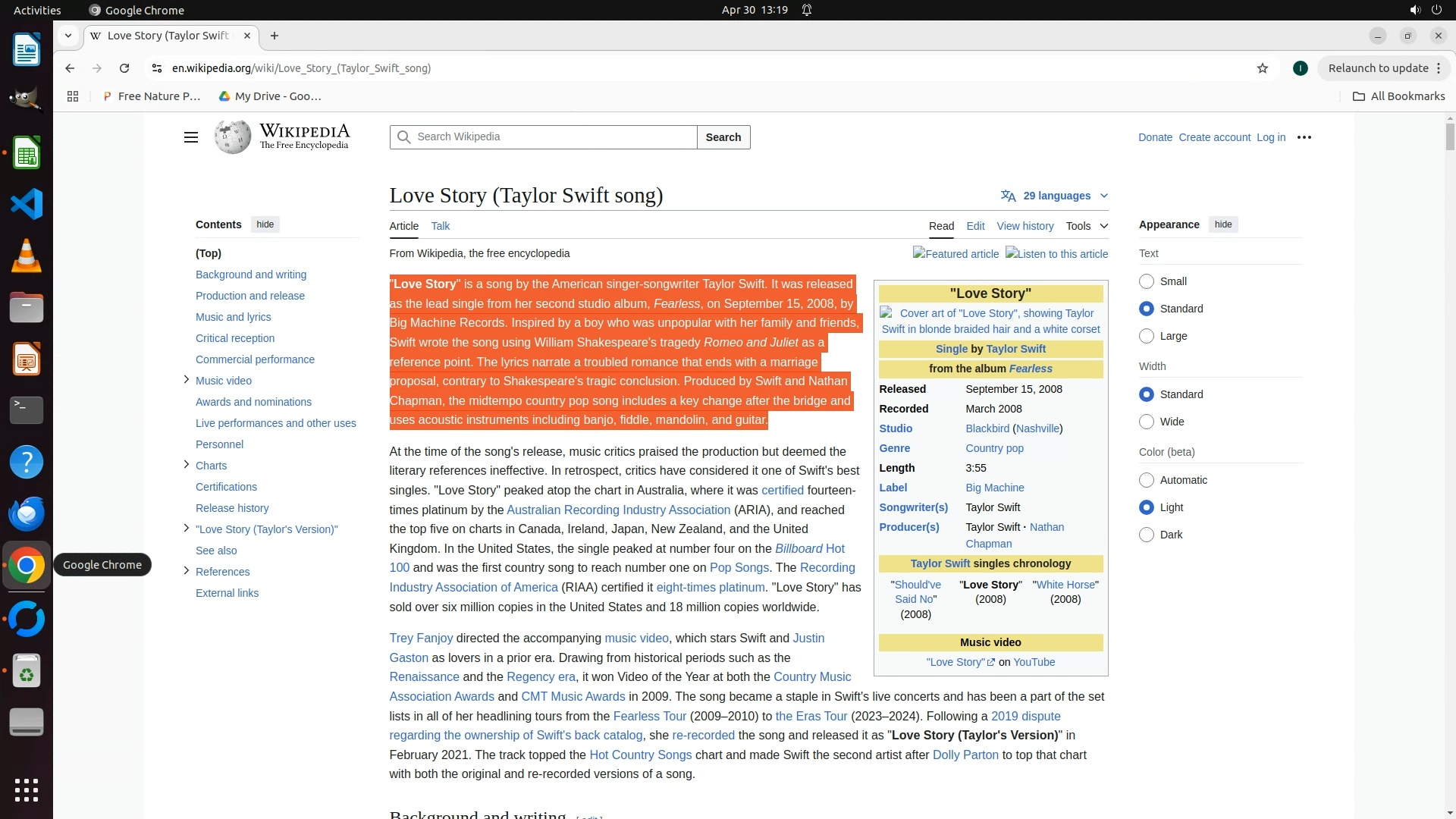Select the Large text size option
1456x819 pixels.
click(x=1147, y=336)
